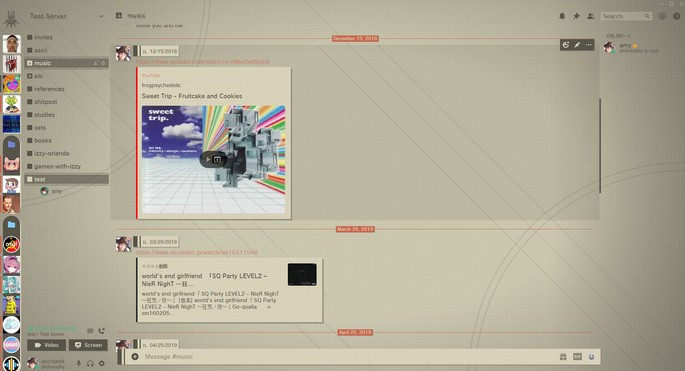This screenshot has width=685, height=371.
Task: Open the pink and blue osu! server icon
Action: [11, 345]
